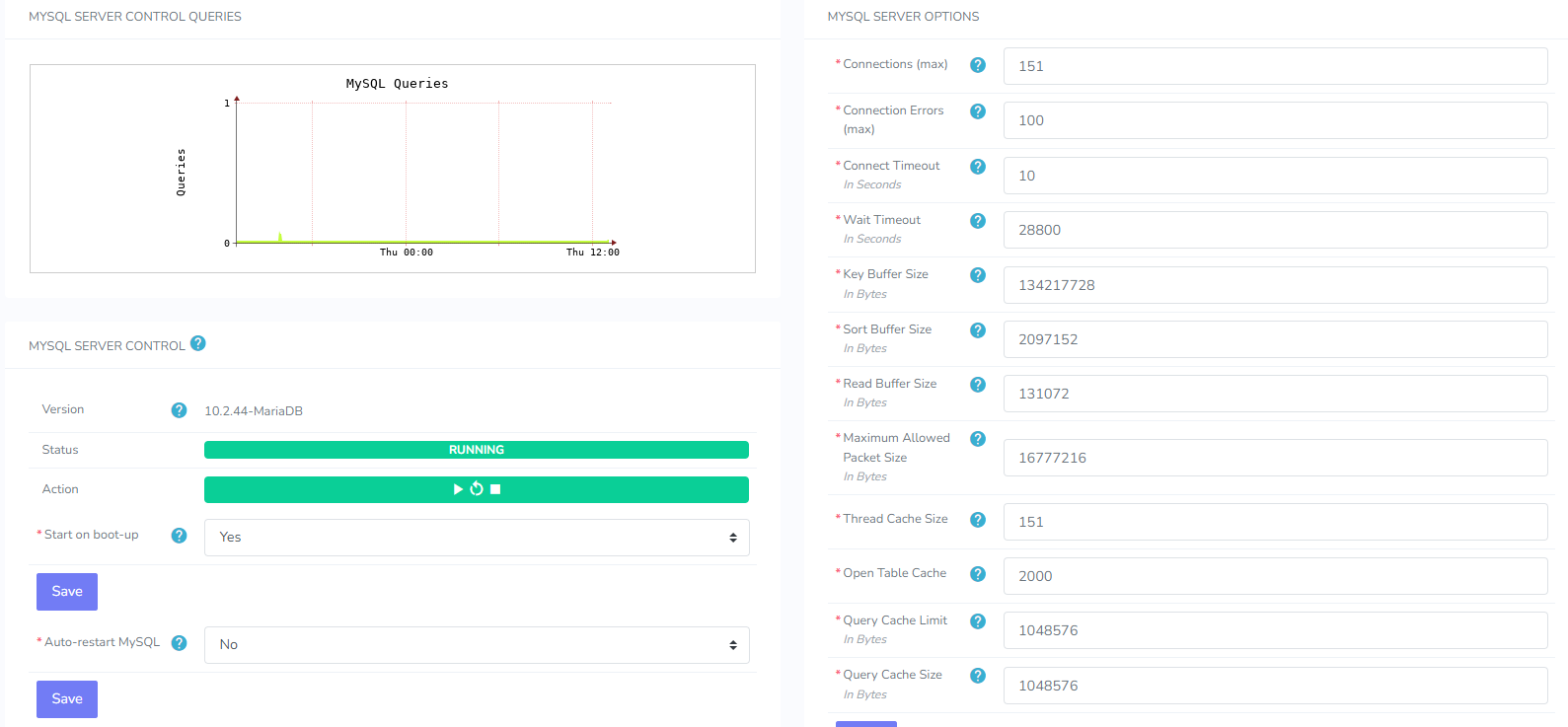Open help icon for Query Cache Limit
The width and height of the screenshot is (1568, 727).
978,621
